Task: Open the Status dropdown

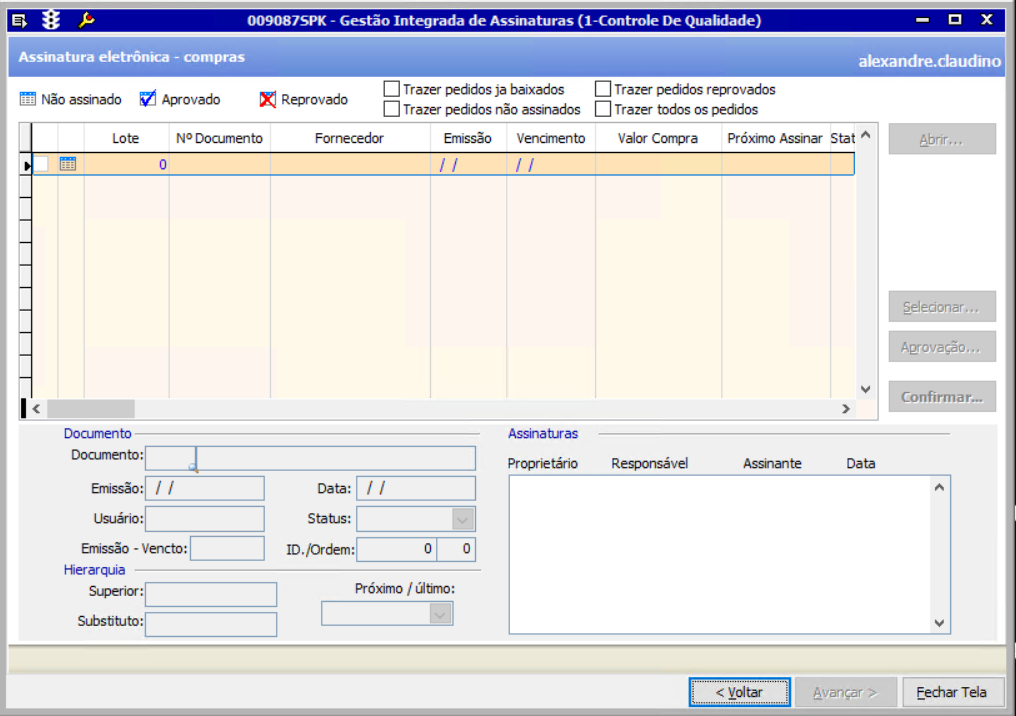Action: pos(462,519)
